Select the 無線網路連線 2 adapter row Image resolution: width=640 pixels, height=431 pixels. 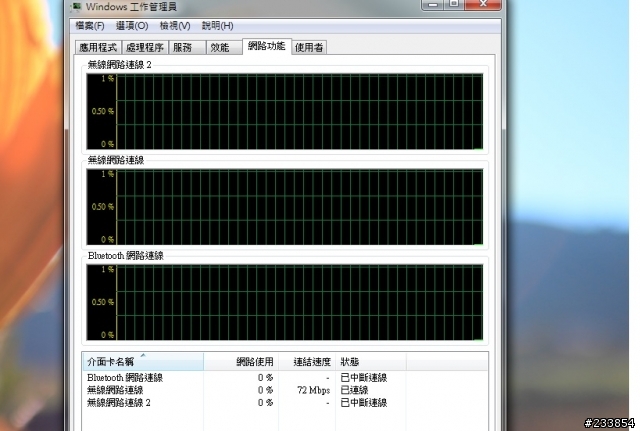[284, 403]
